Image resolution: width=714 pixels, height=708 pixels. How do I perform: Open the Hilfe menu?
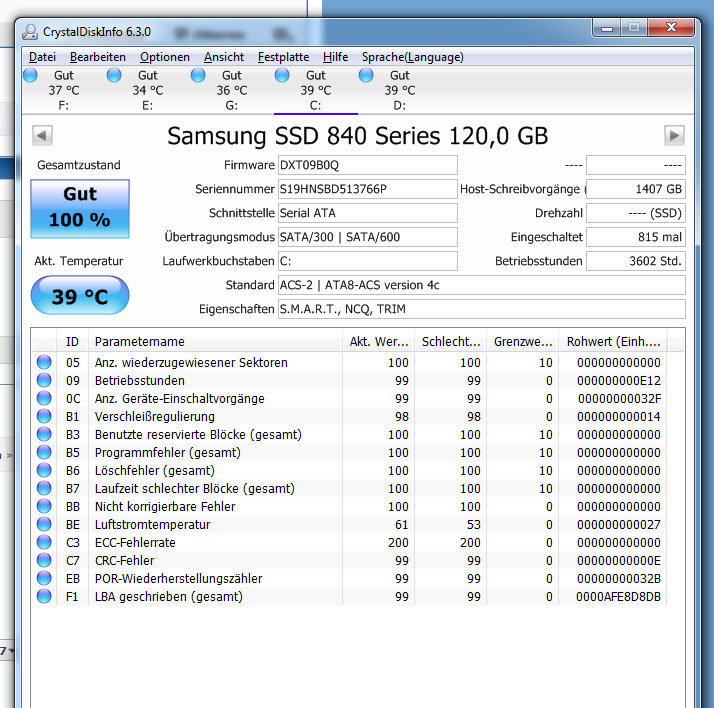335,57
